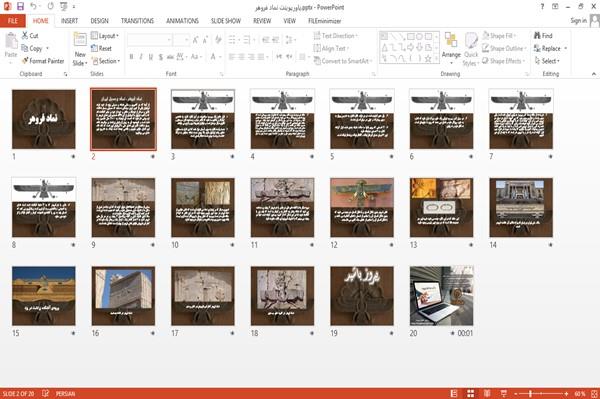The height and width of the screenshot is (399, 600).
Task: Click Sign in link
Action: (x=578, y=21)
